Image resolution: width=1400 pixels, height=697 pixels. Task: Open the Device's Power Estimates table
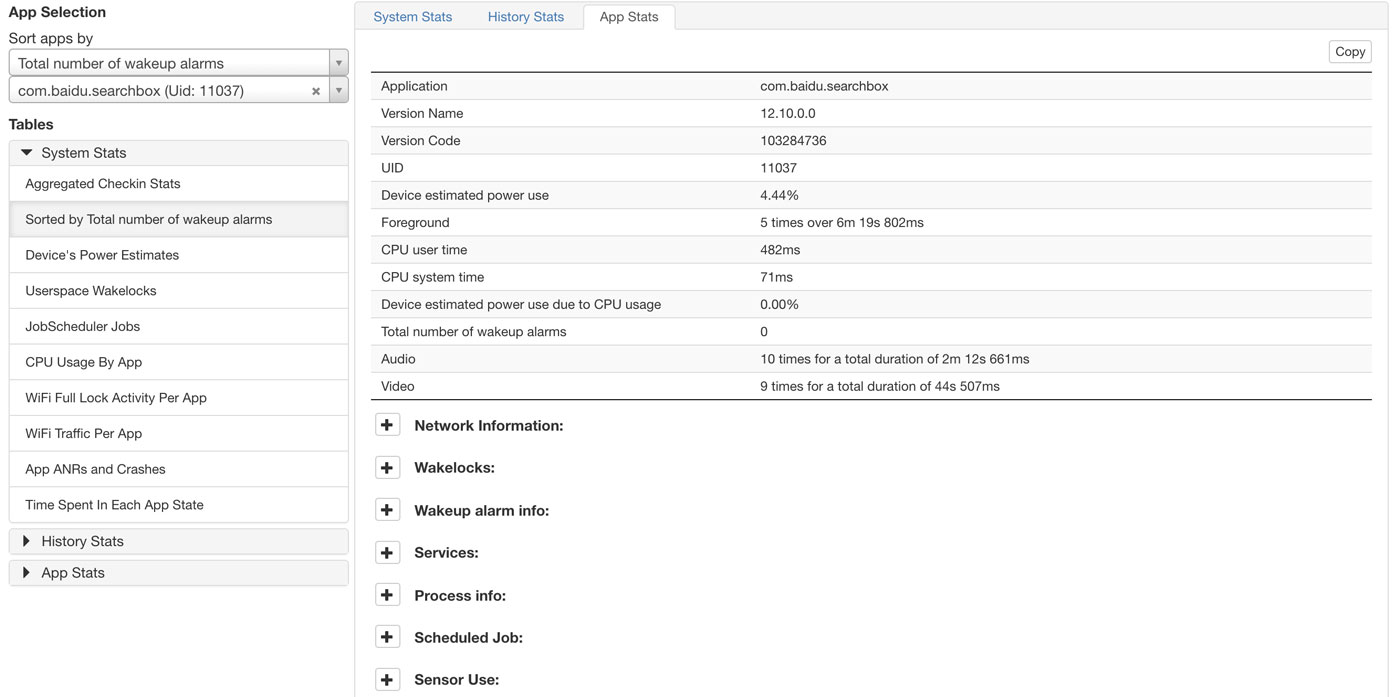coord(102,254)
